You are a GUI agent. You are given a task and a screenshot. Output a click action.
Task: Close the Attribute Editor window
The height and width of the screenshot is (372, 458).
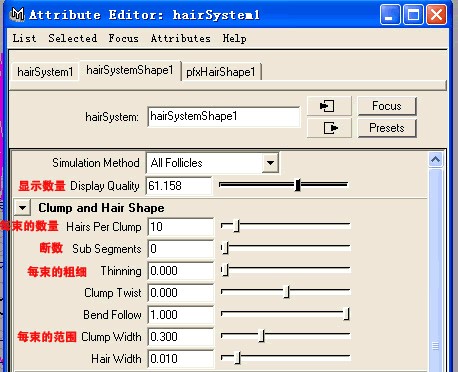436,15
